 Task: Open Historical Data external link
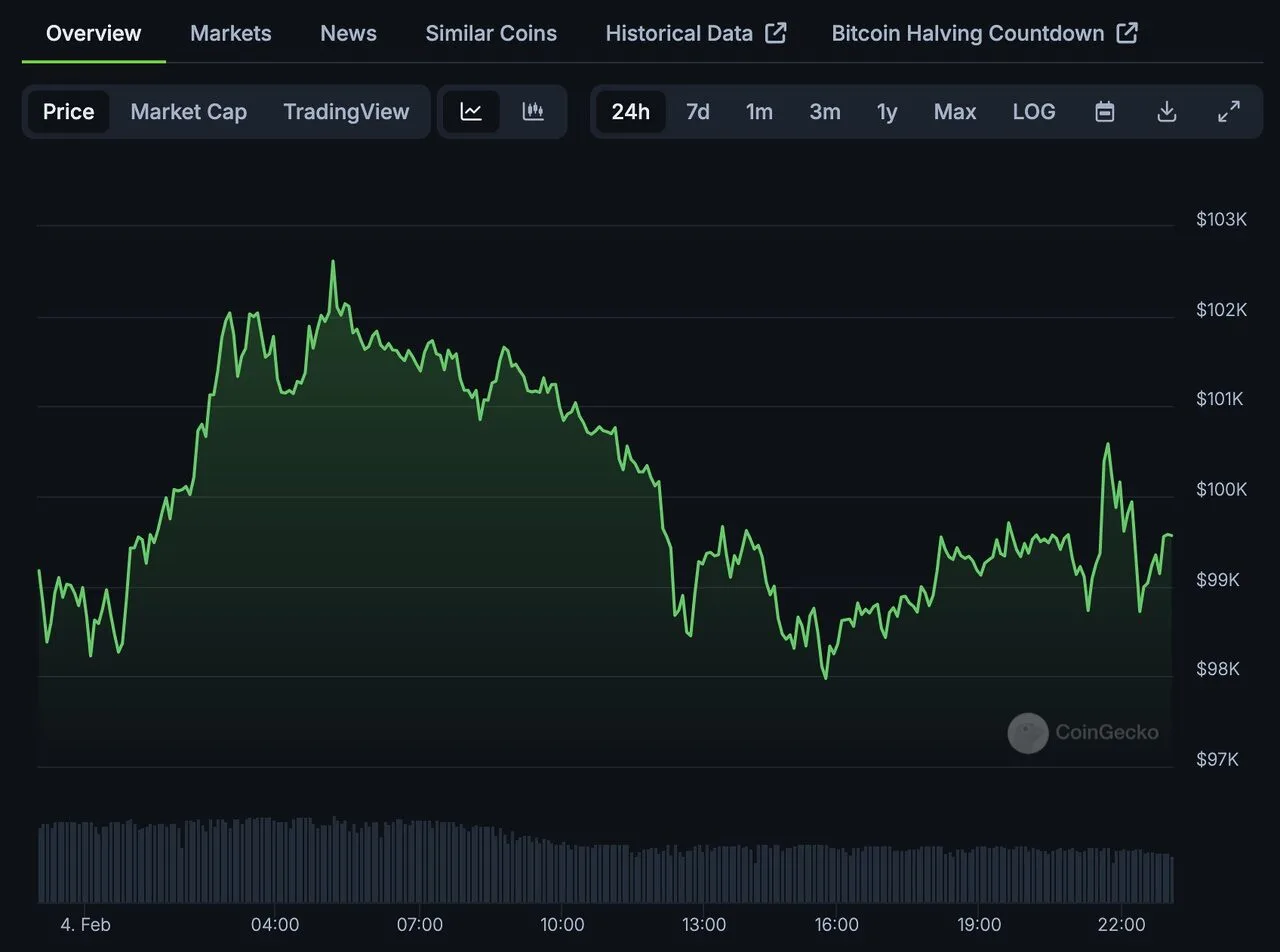pos(695,33)
